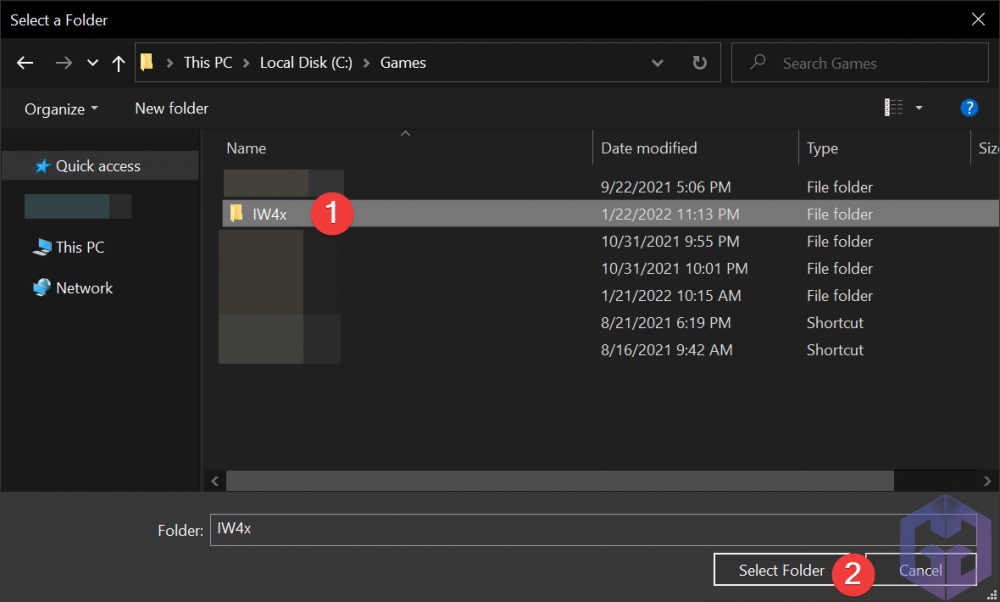
Task: Sort by Date modified column header
Action: 649,148
